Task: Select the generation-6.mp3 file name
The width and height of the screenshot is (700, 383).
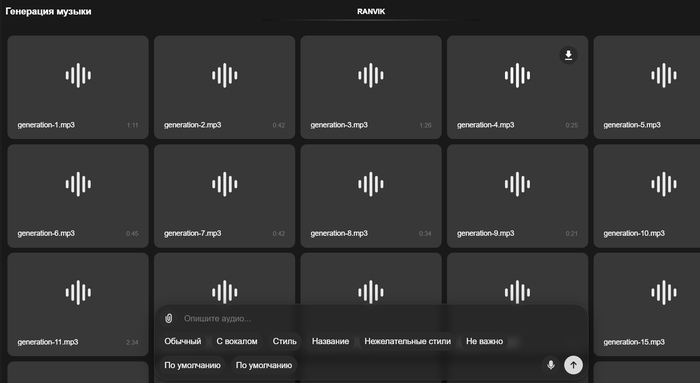Action: click(x=46, y=233)
